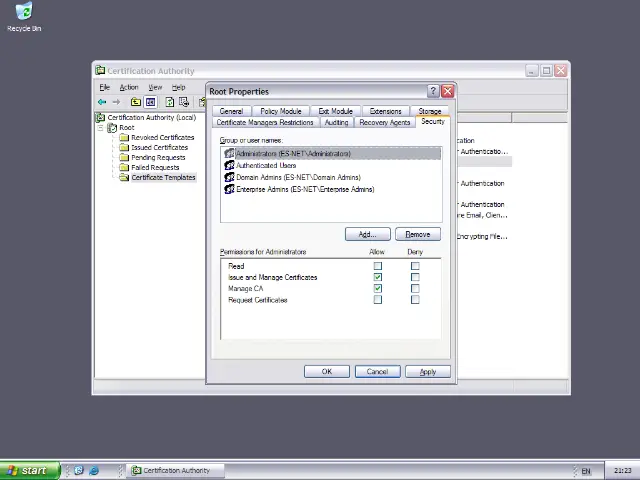The height and width of the screenshot is (480, 640).
Task: Click the first quick launch icon beside Start
Action: tap(79, 470)
